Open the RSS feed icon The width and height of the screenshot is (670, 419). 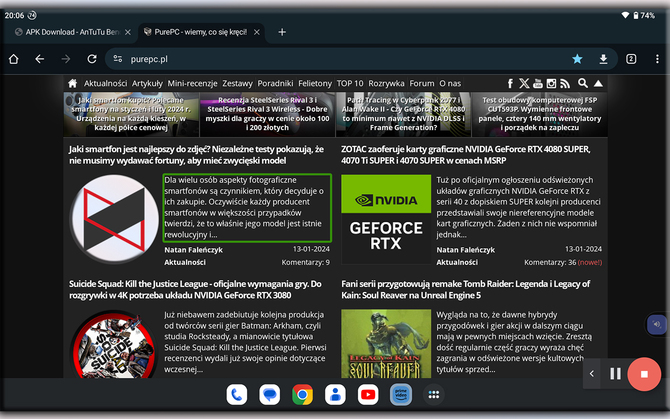(565, 83)
